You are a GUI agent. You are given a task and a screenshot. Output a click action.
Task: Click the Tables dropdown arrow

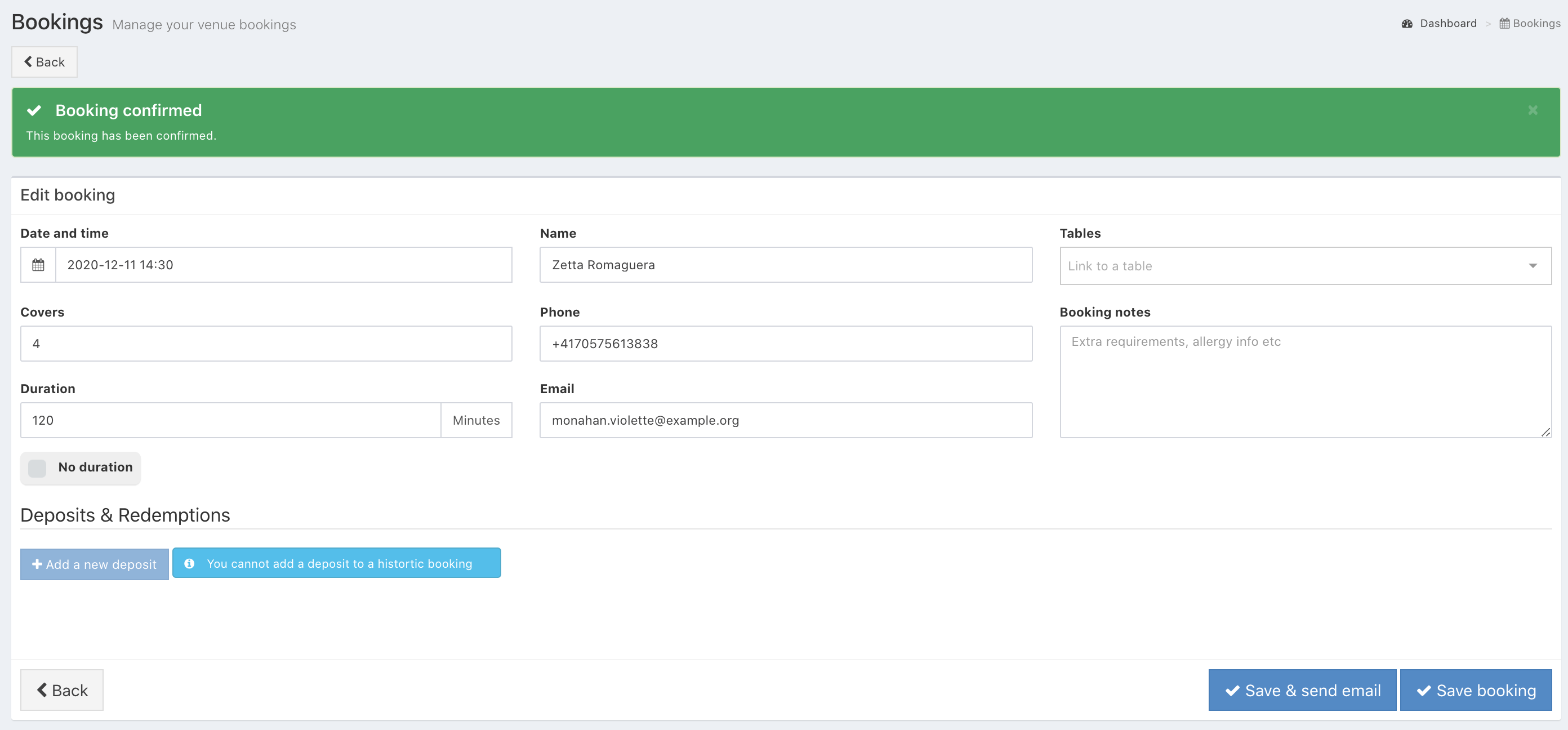tap(1532, 266)
